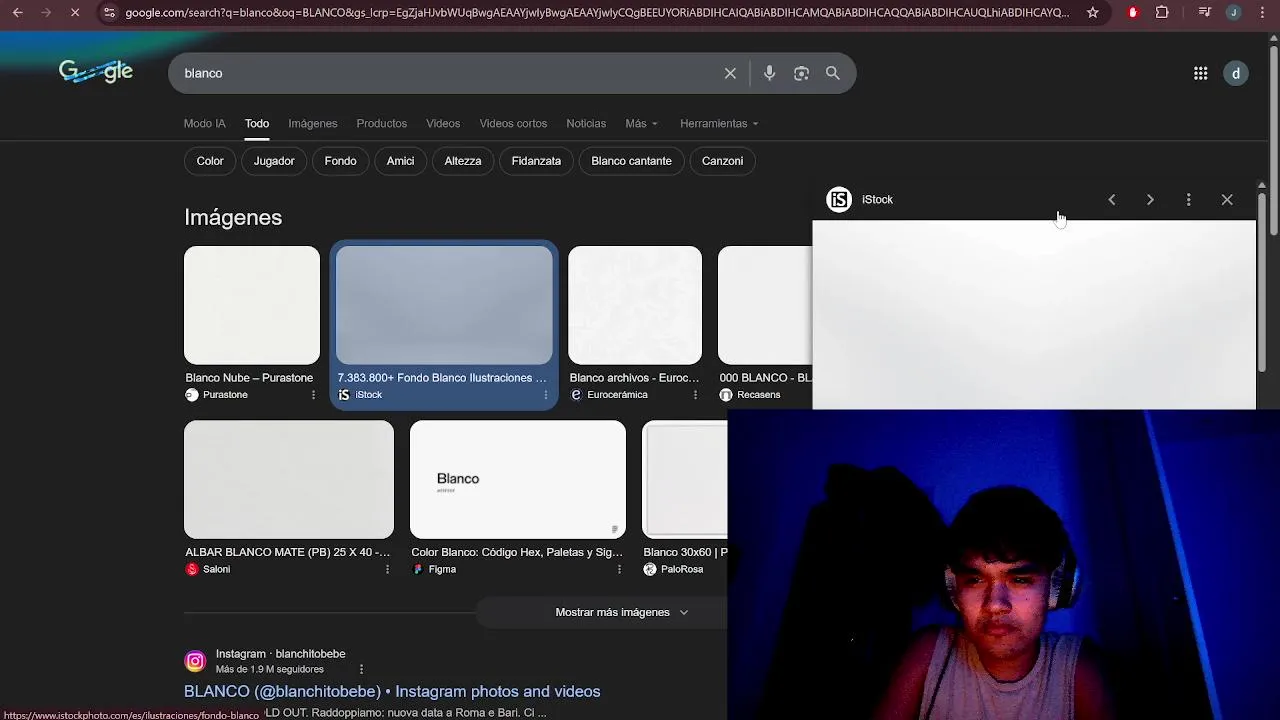Open the browser extensions puzzle icon
The height and width of the screenshot is (720, 1280).
(1162, 13)
